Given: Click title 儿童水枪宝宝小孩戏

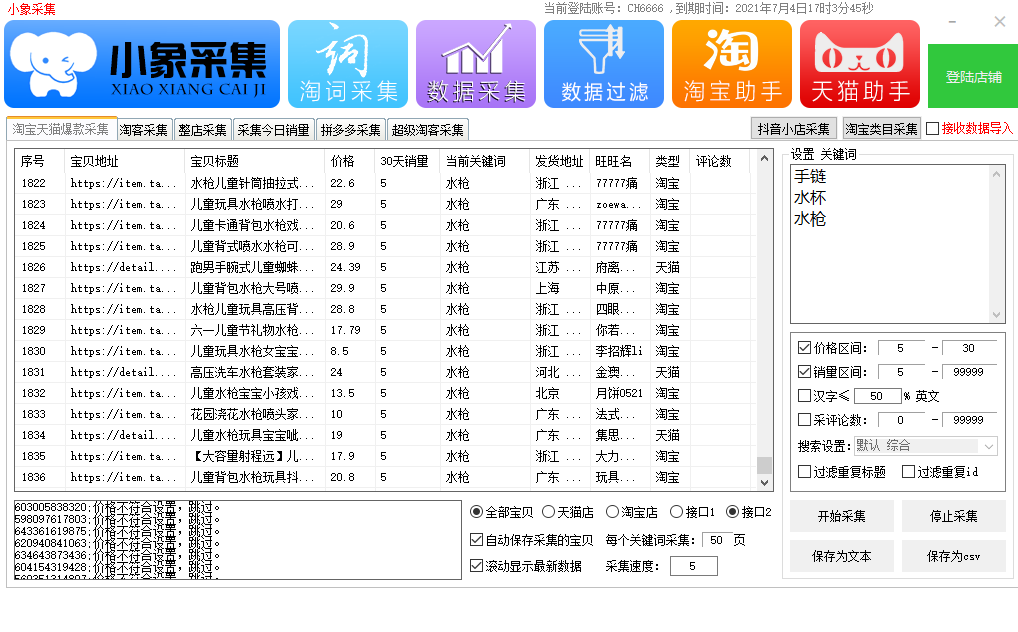Looking at the screenshot, I should click(x=252, y=393).
